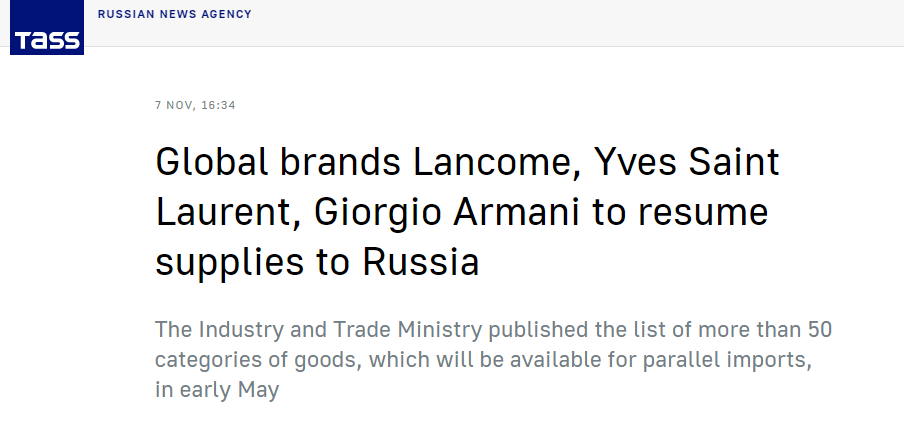Click the TASS logo icon
This screenshot has height=441, width=904.
coord(46,30)
